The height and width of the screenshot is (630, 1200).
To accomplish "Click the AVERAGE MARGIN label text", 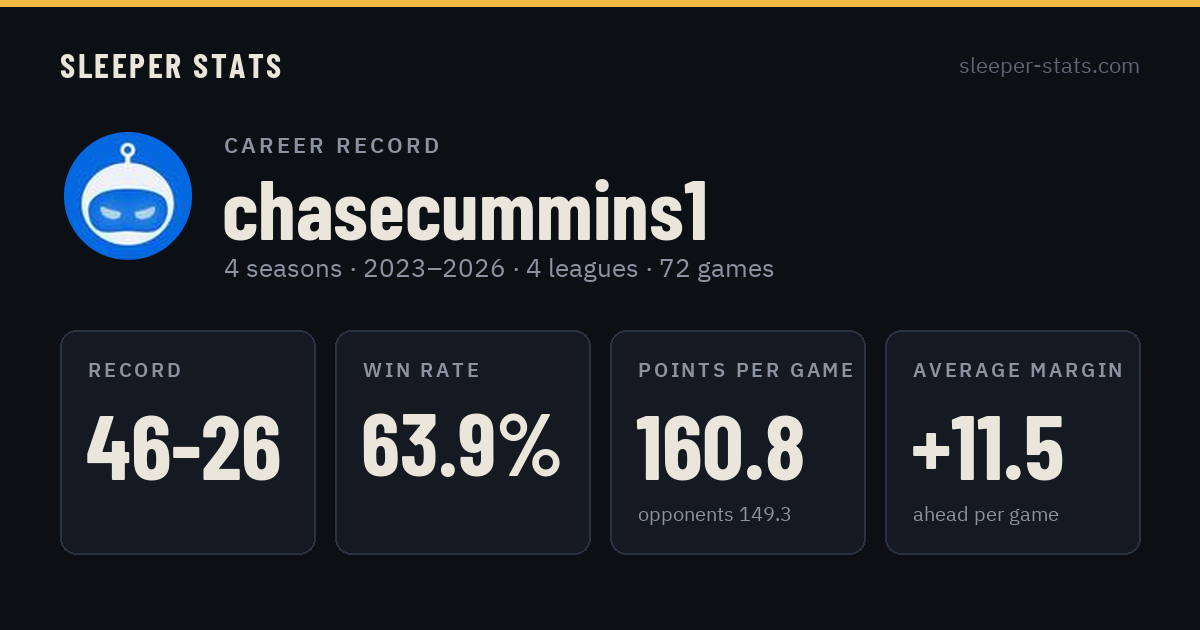I will (1018, 371).
